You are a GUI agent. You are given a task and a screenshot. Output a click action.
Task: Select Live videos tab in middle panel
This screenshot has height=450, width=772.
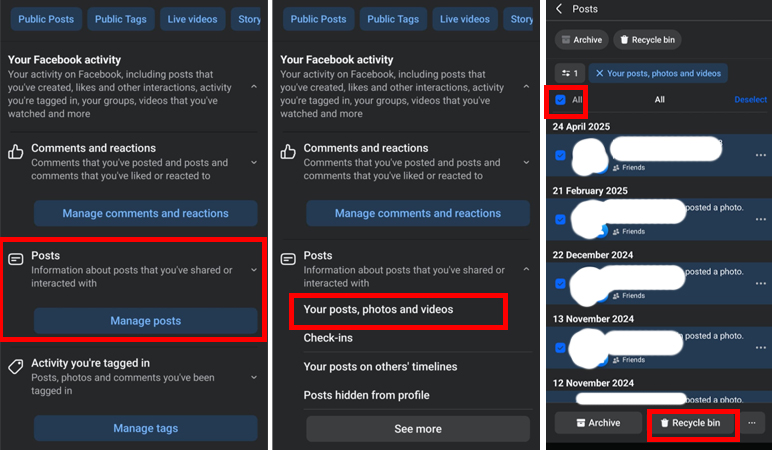[x=465, y=19]
